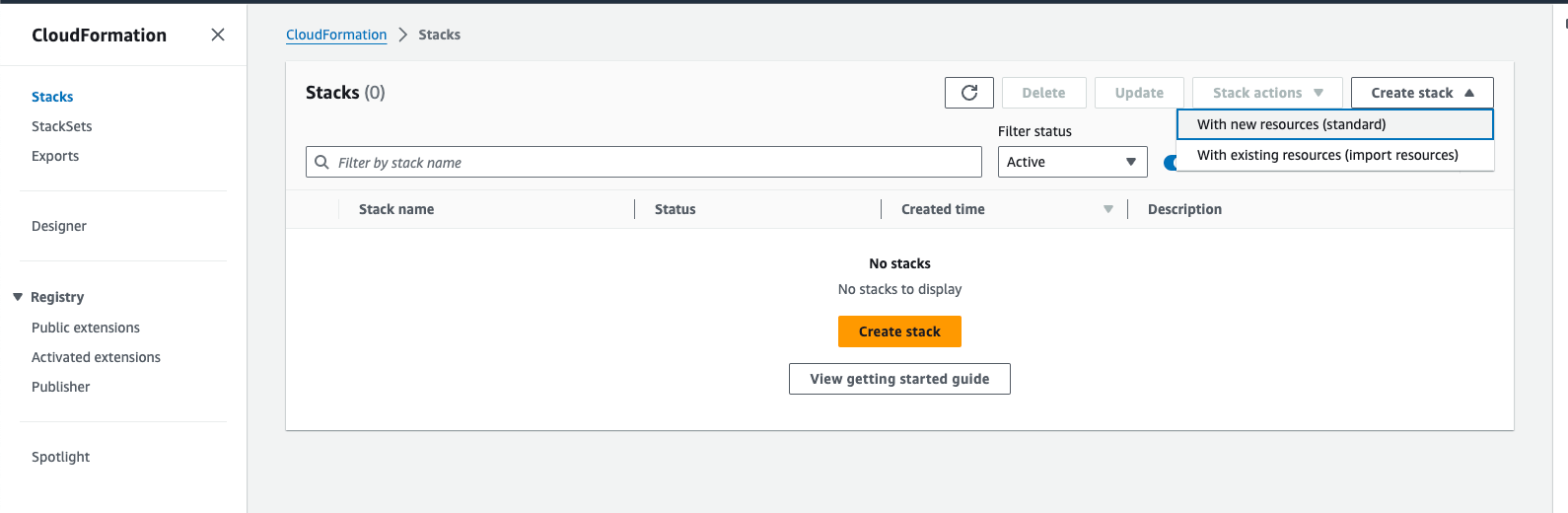Click the Description column header
The width and height of the screenshot is (1568, 513).
[x=1184, y=209]
